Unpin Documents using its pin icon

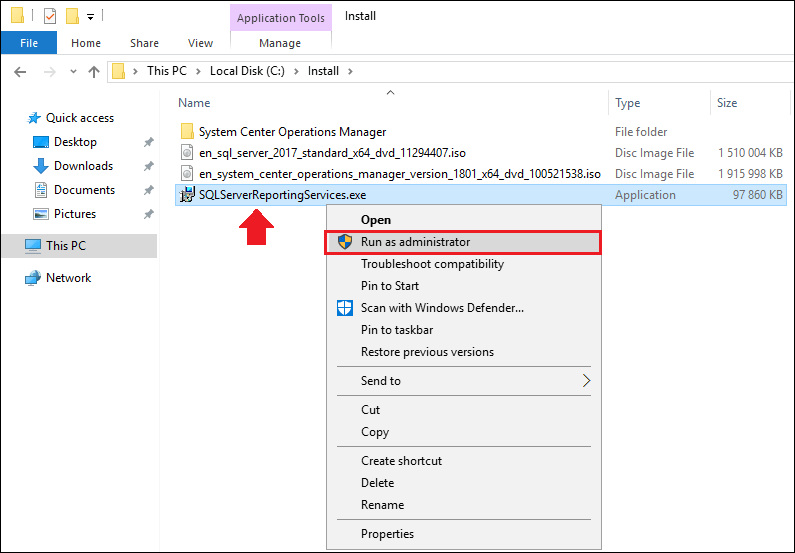click(x=149, y=190)
